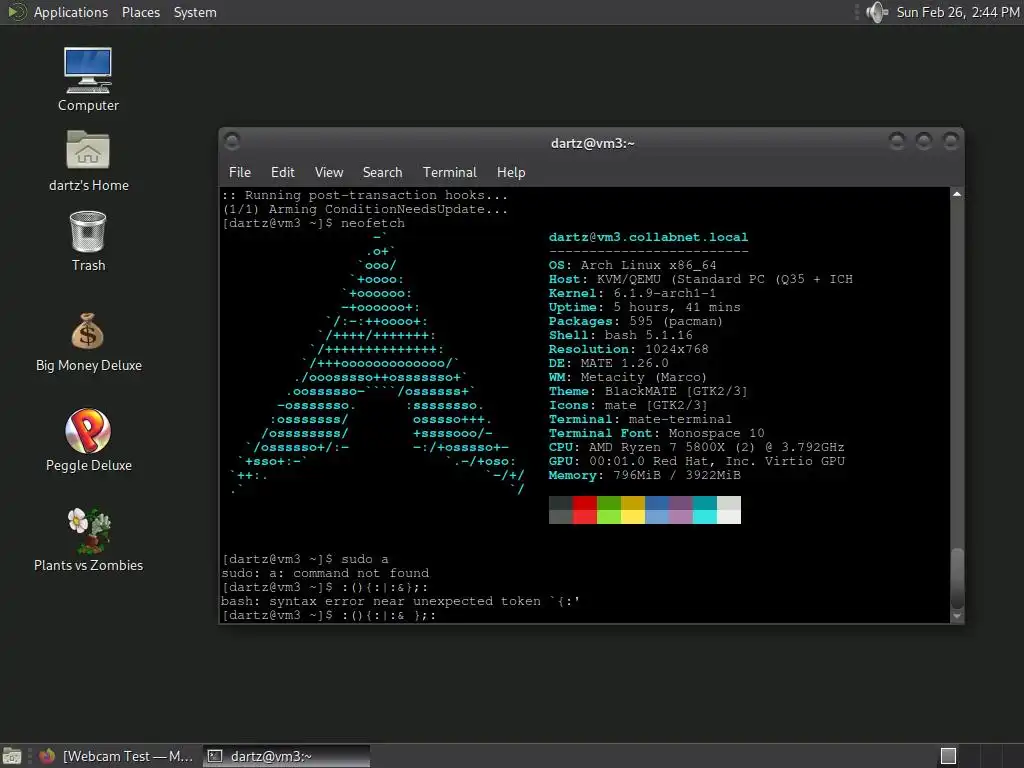Click the Terminal: mate-terminal line
The image size is (1024, 768).
pos(640,419)
